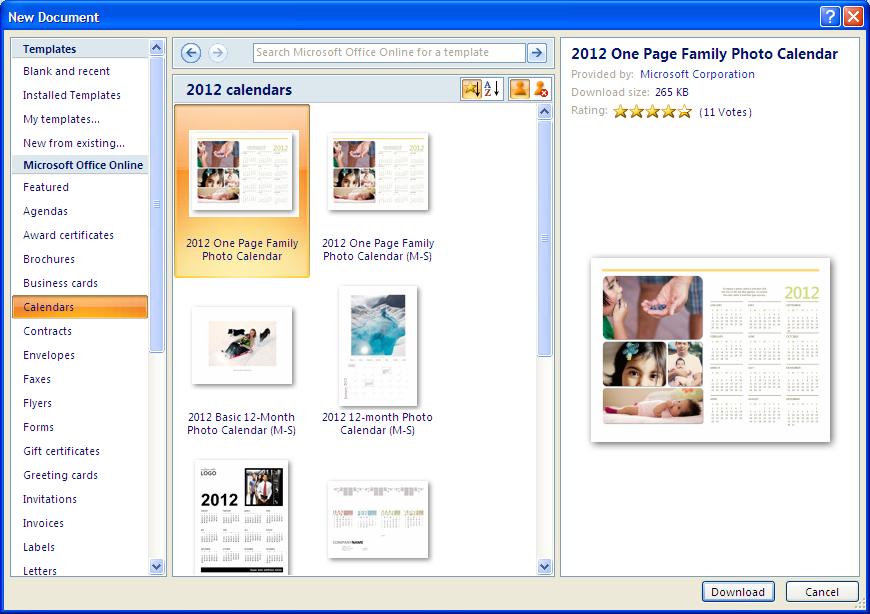Open the Help question mark button
This screenshot has width=870, height=614.
click(829, 17)
